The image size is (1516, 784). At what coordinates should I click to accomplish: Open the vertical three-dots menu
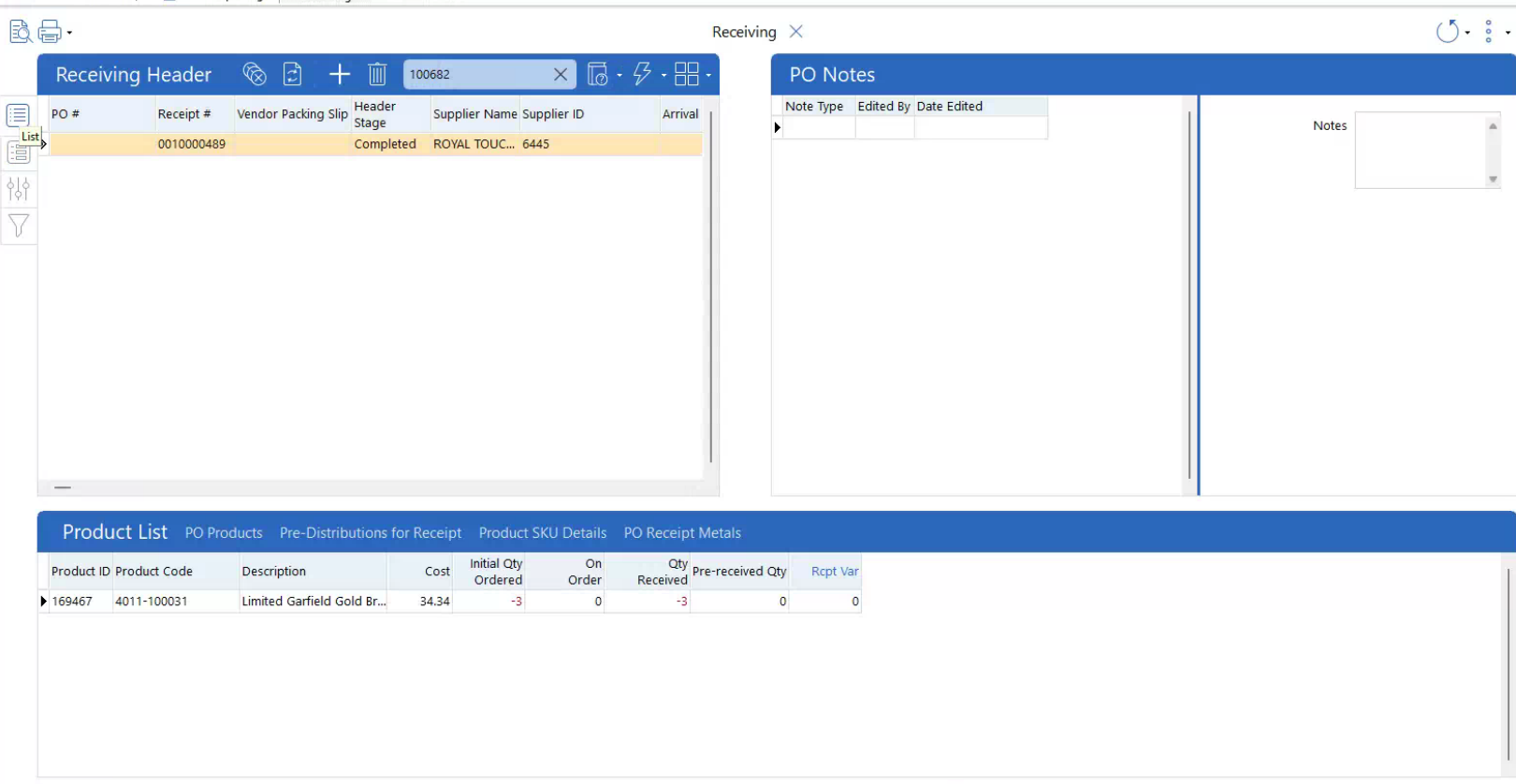click(x=1488, y=32)
